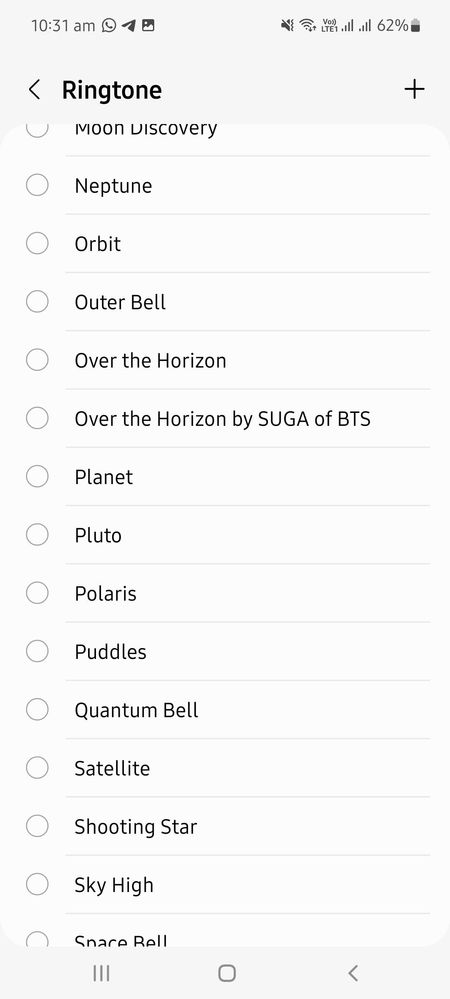Select Shooting Star ringtone
This screenshot has width=450, height=999.
pyautogui.click(x=225, y=827)
